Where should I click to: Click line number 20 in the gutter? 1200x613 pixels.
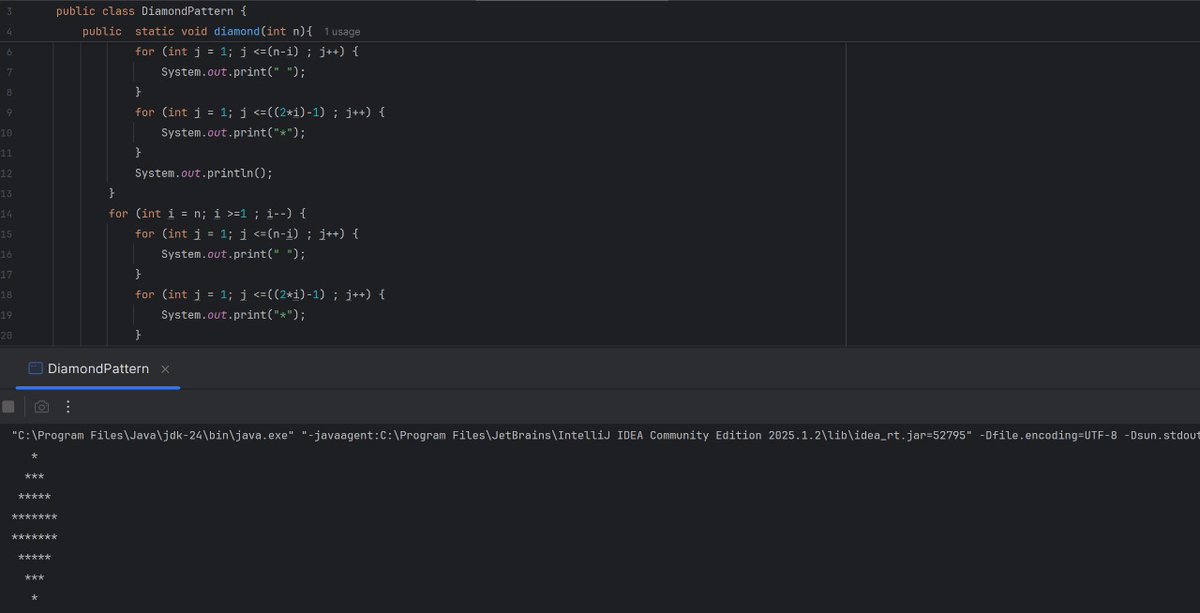(x=8, y=335)
